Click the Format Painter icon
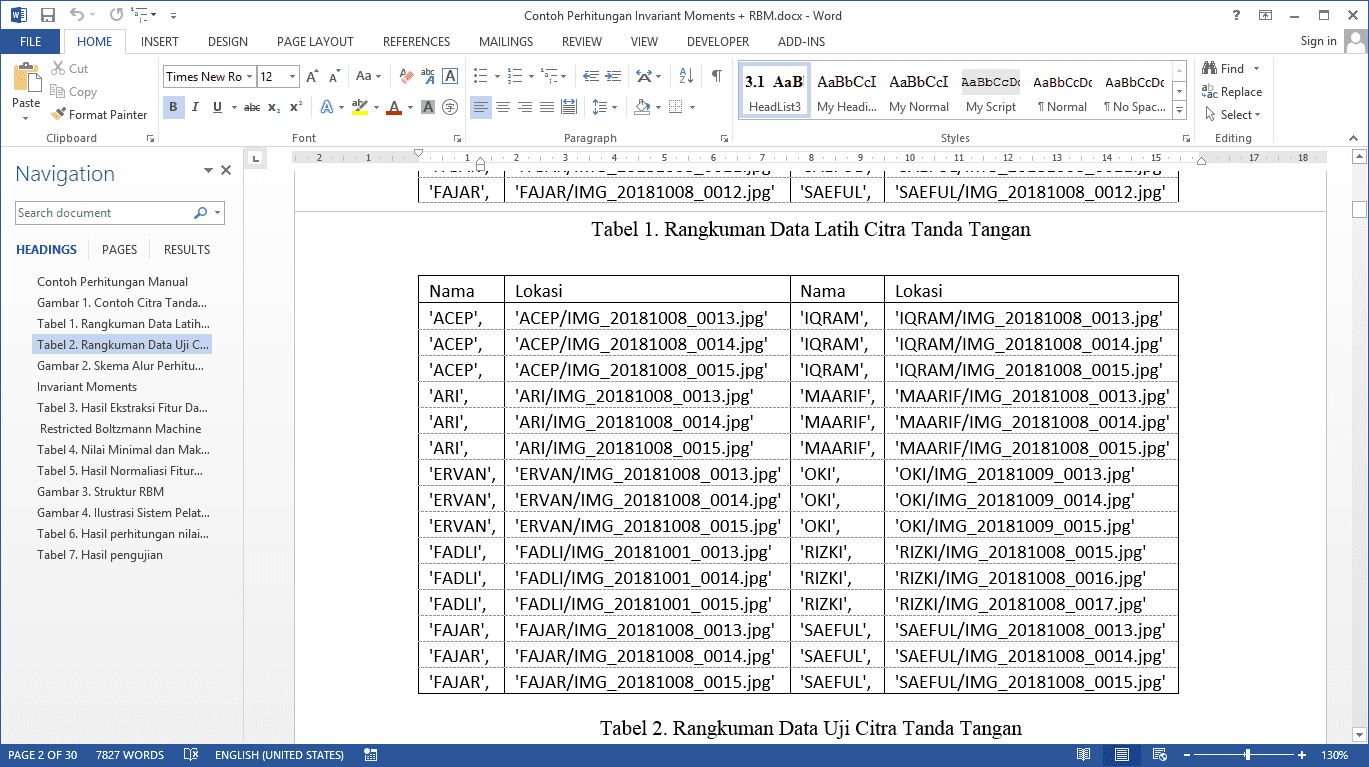 (x=58, y=115)
